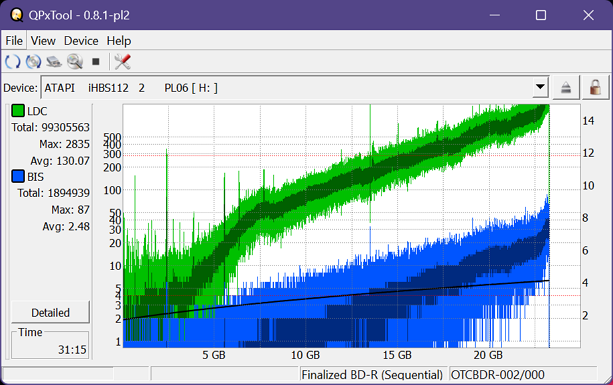
Task: Expand the Device dropdown arrow
Action: tap(540, 87)
